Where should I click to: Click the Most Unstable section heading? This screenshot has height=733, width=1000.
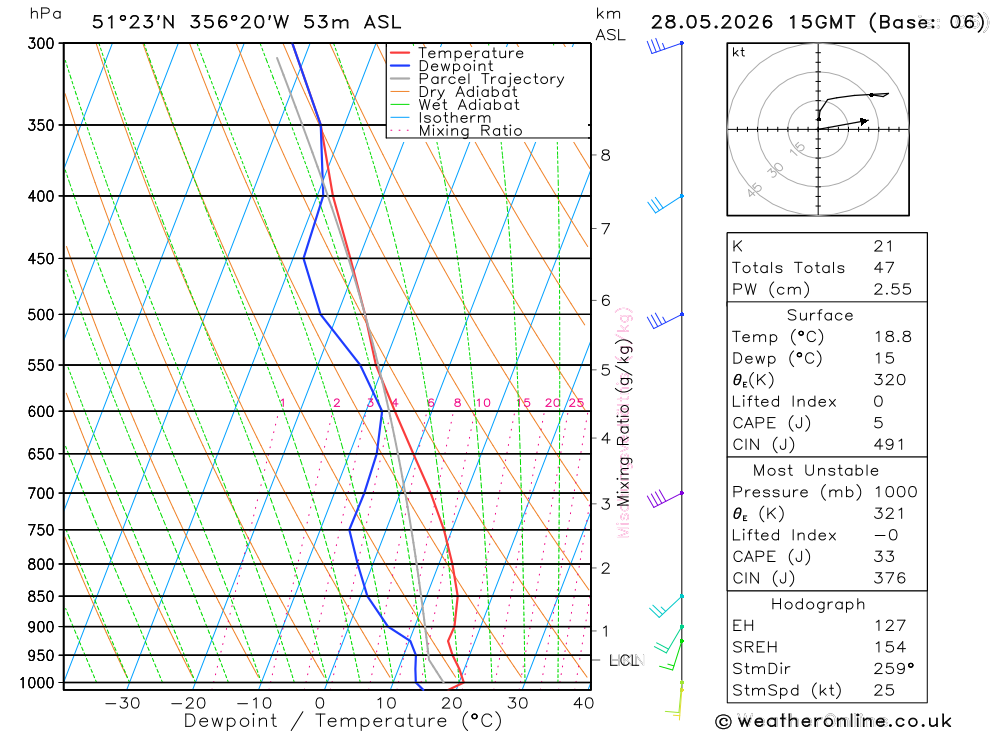point(816,471)
